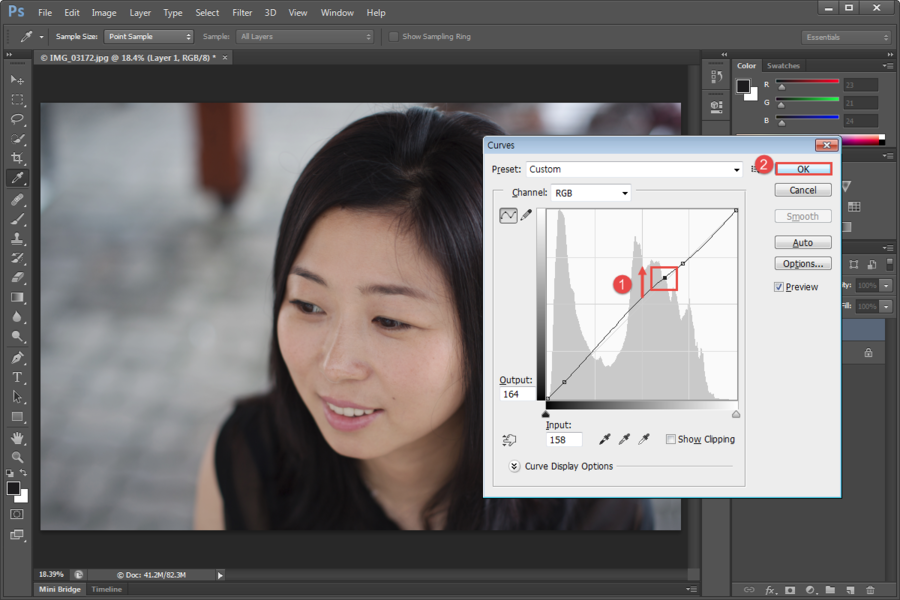Select the Crop tool

(x=17, y=158)
